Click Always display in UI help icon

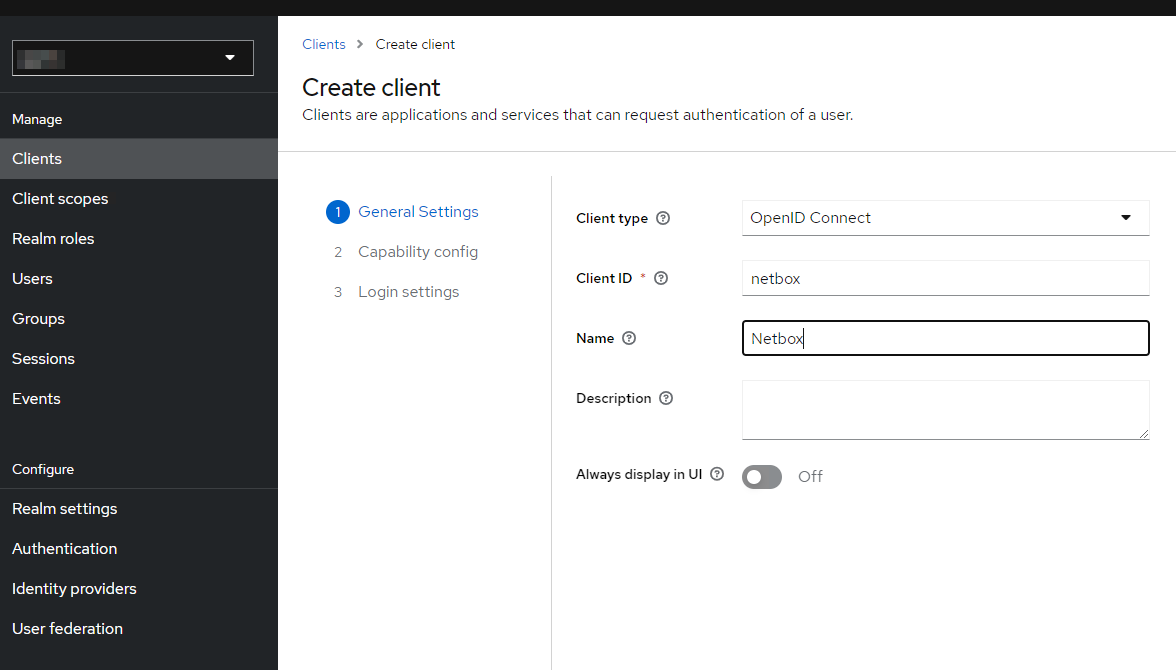point(717,474)
